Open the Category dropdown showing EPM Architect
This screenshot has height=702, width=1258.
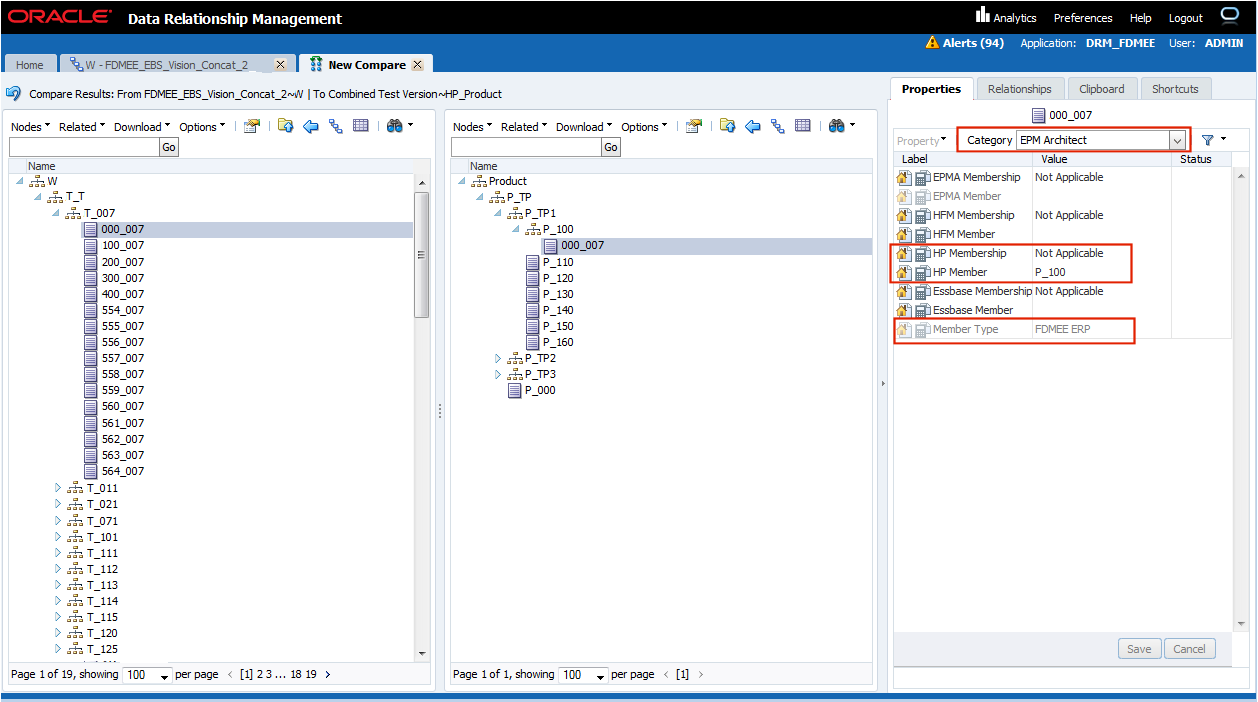[1177, 140]
